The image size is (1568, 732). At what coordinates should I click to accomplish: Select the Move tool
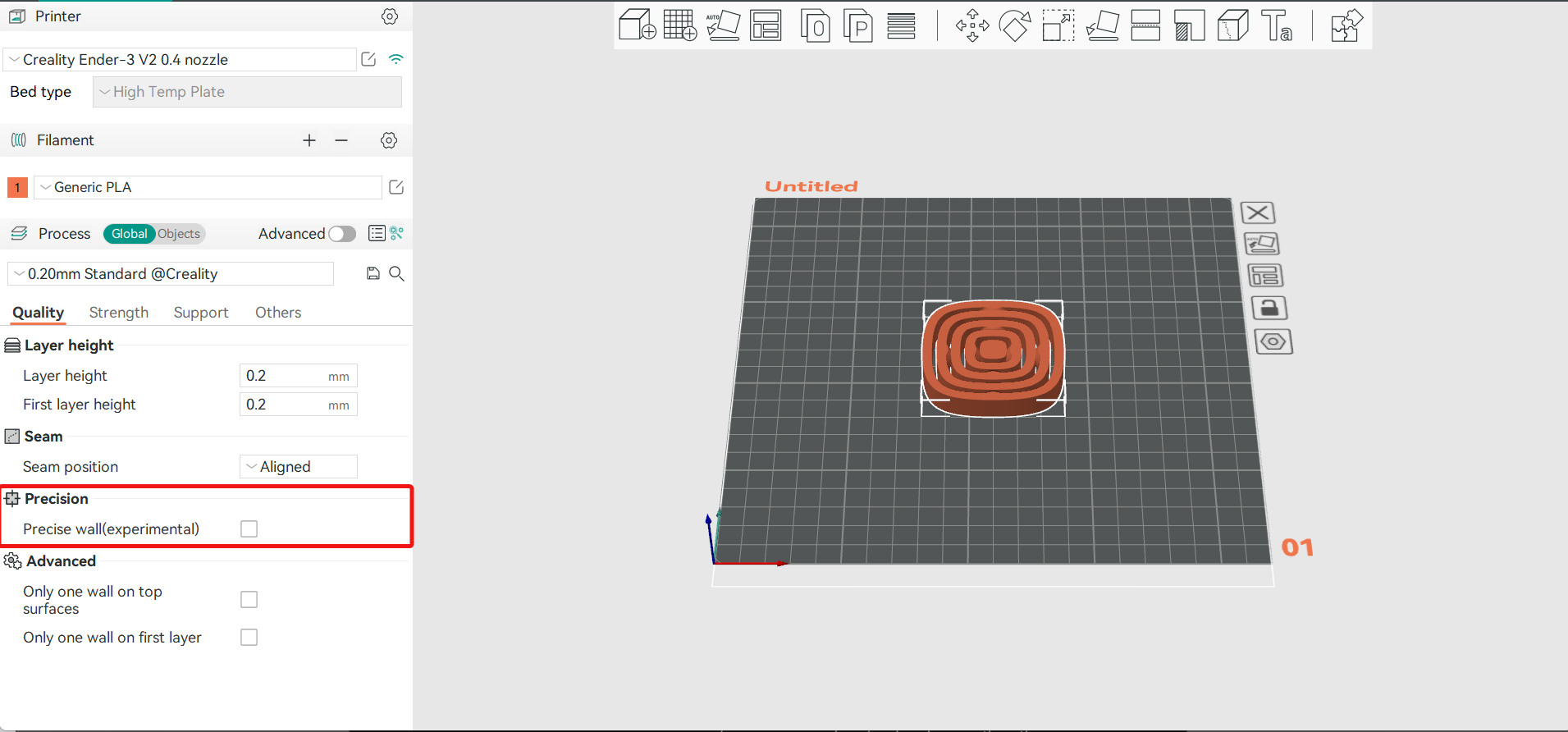pos(972,25)
